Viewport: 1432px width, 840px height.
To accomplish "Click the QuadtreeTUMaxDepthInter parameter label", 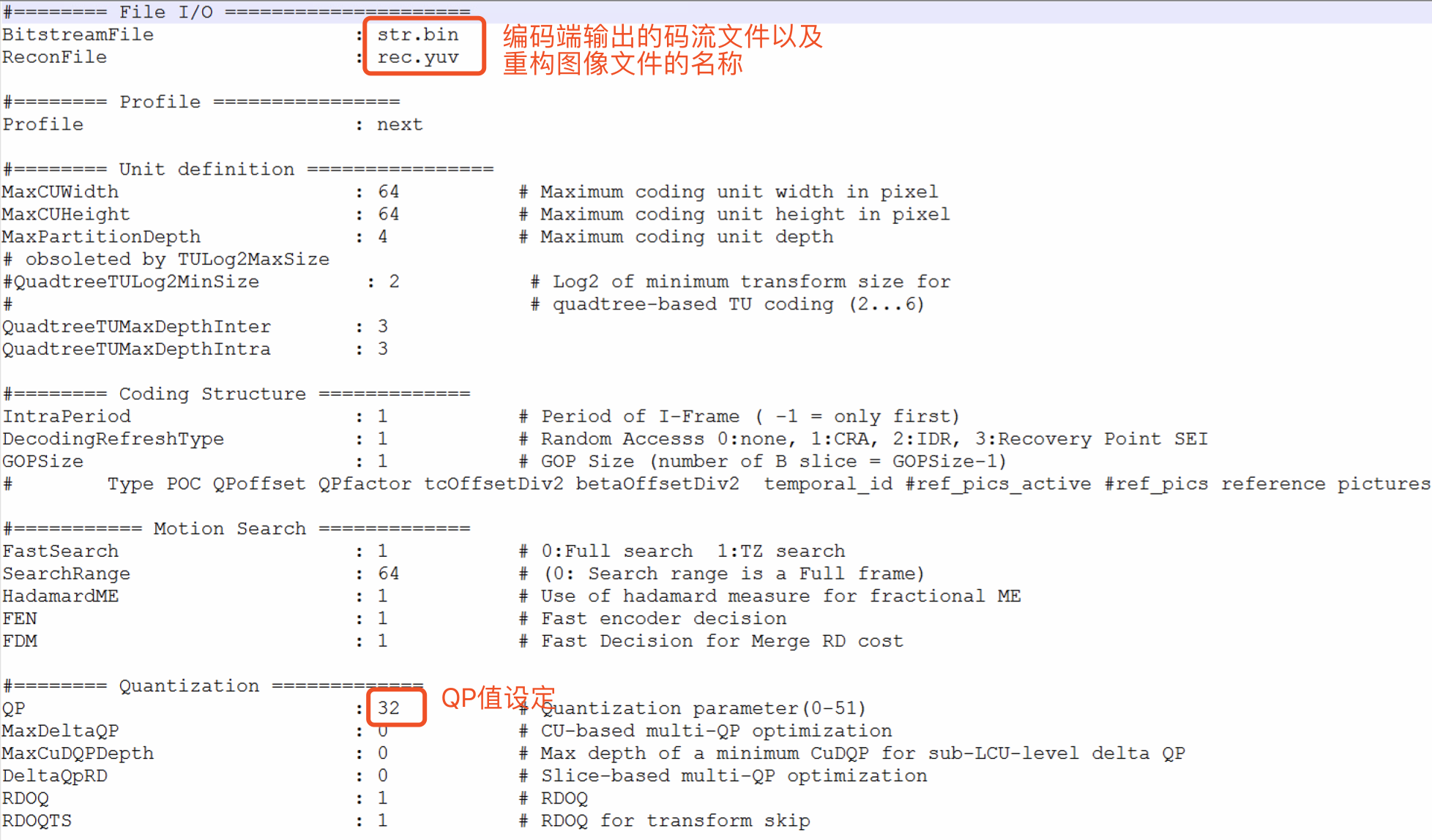I will click(x=136, y=326).
